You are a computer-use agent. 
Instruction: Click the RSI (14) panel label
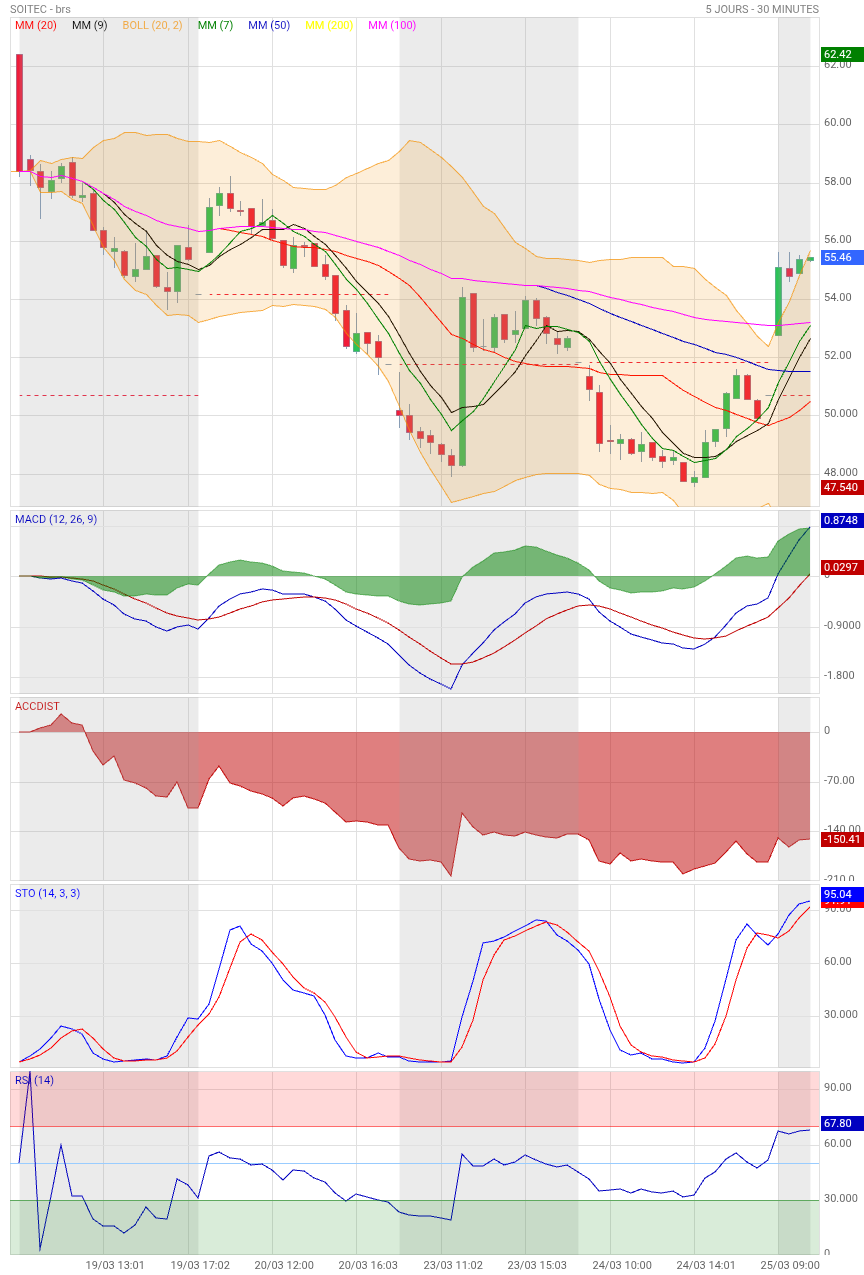[x=35, y=1080]
